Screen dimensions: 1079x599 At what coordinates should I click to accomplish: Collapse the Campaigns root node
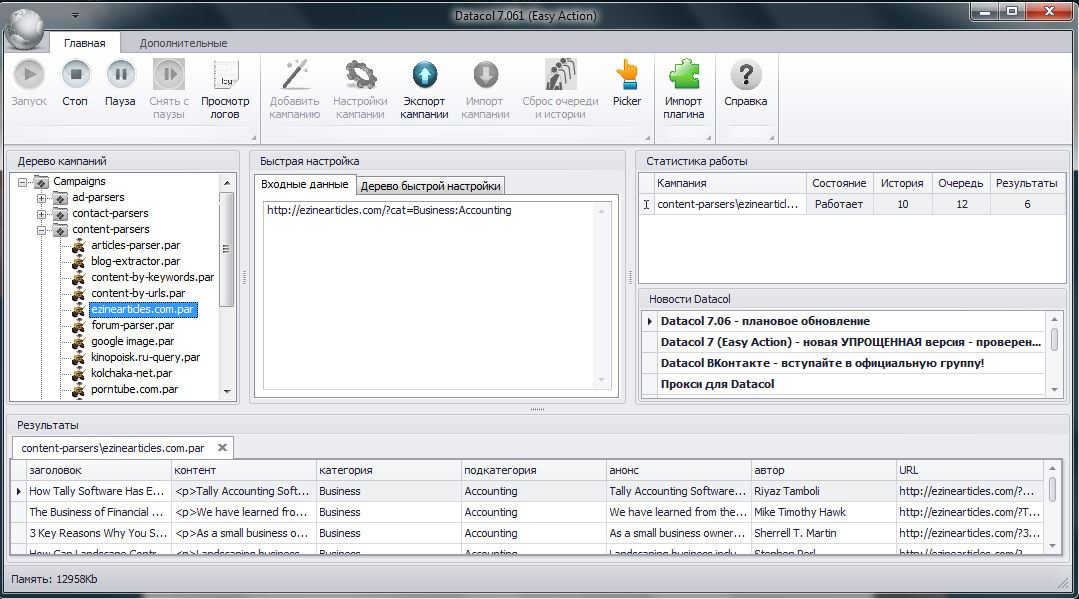(23, 182)
